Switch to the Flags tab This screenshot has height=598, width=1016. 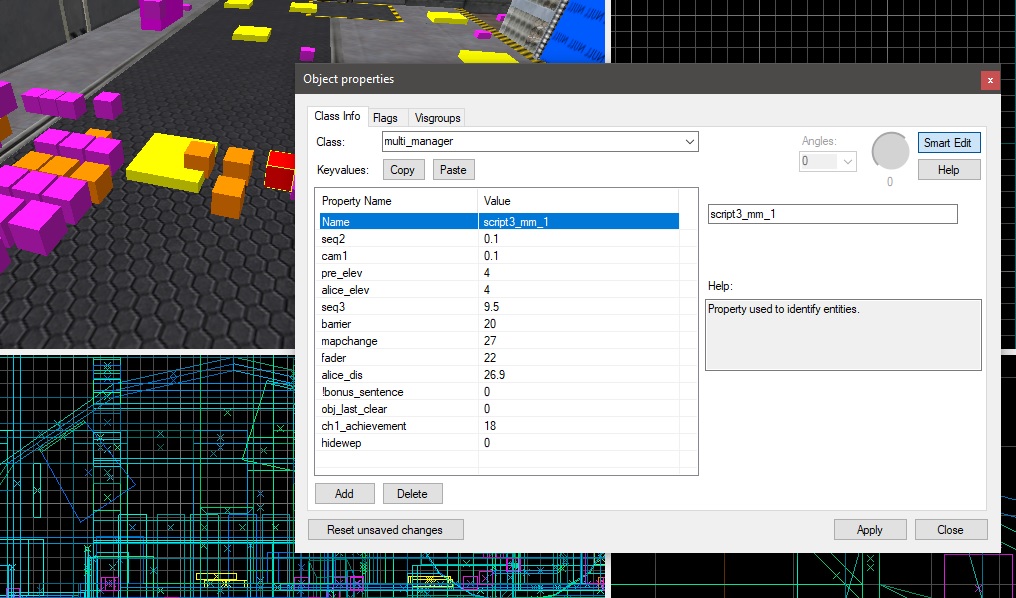385,118
